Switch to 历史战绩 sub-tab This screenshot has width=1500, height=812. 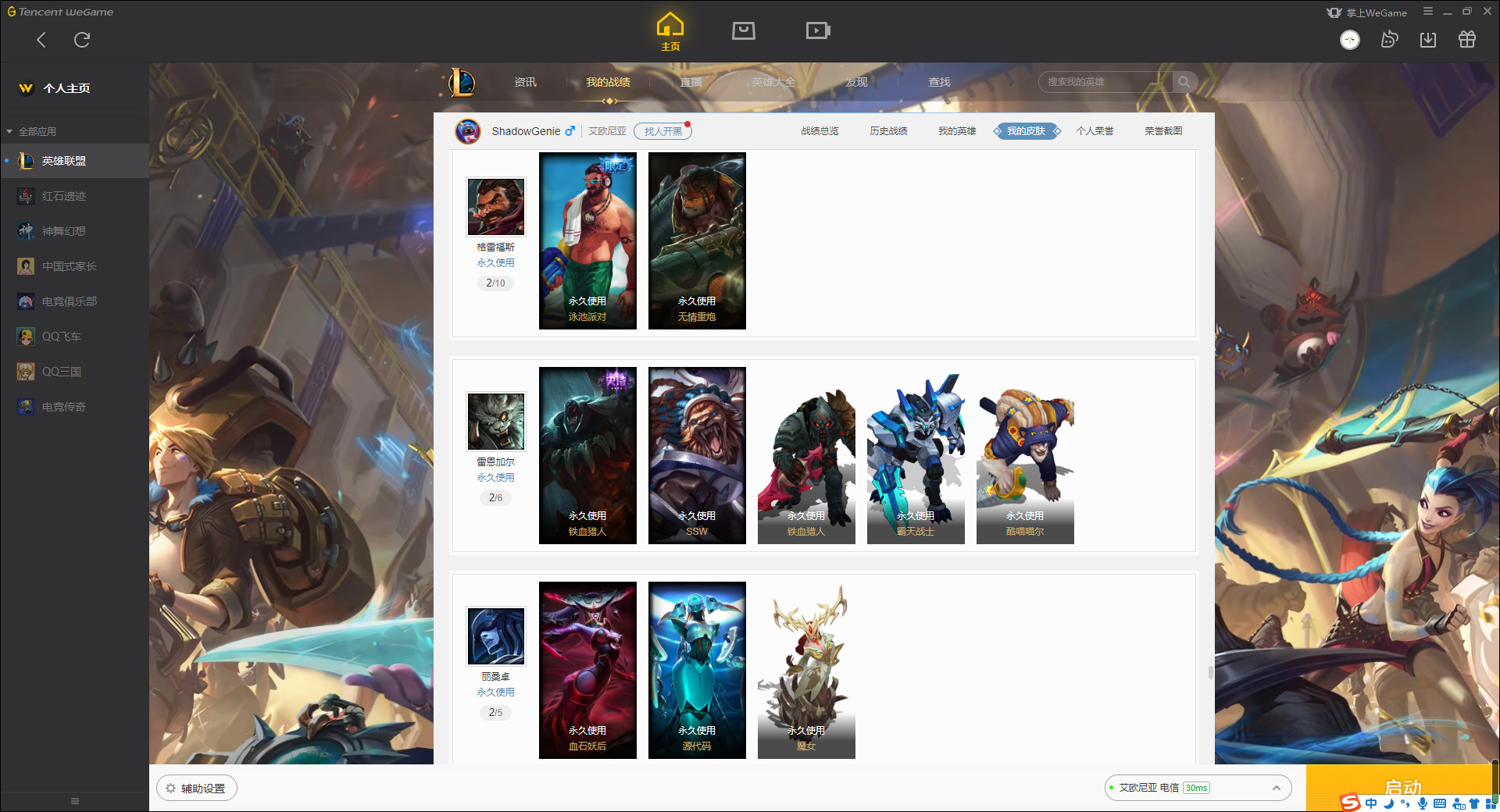pos(888,131)
